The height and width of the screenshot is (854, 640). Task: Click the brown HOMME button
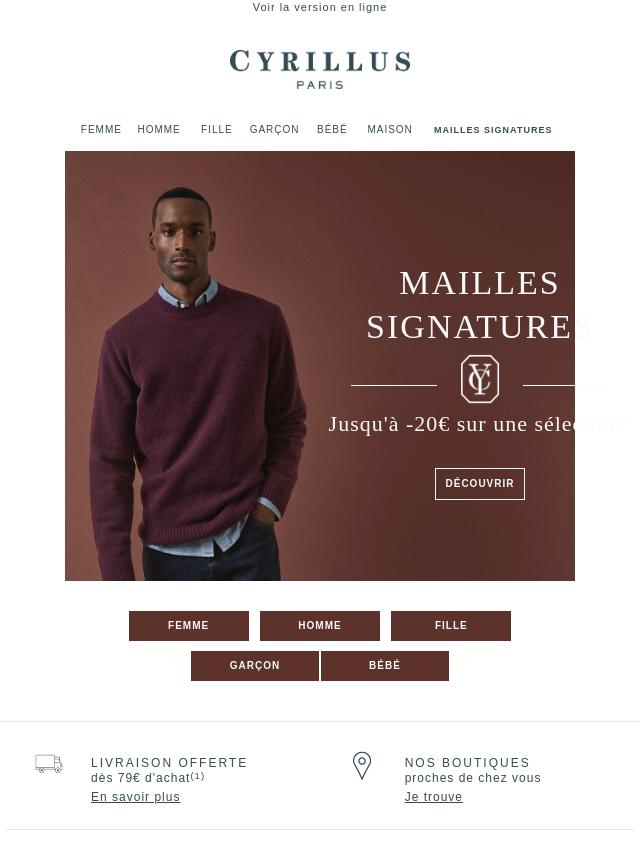[320, 626]
